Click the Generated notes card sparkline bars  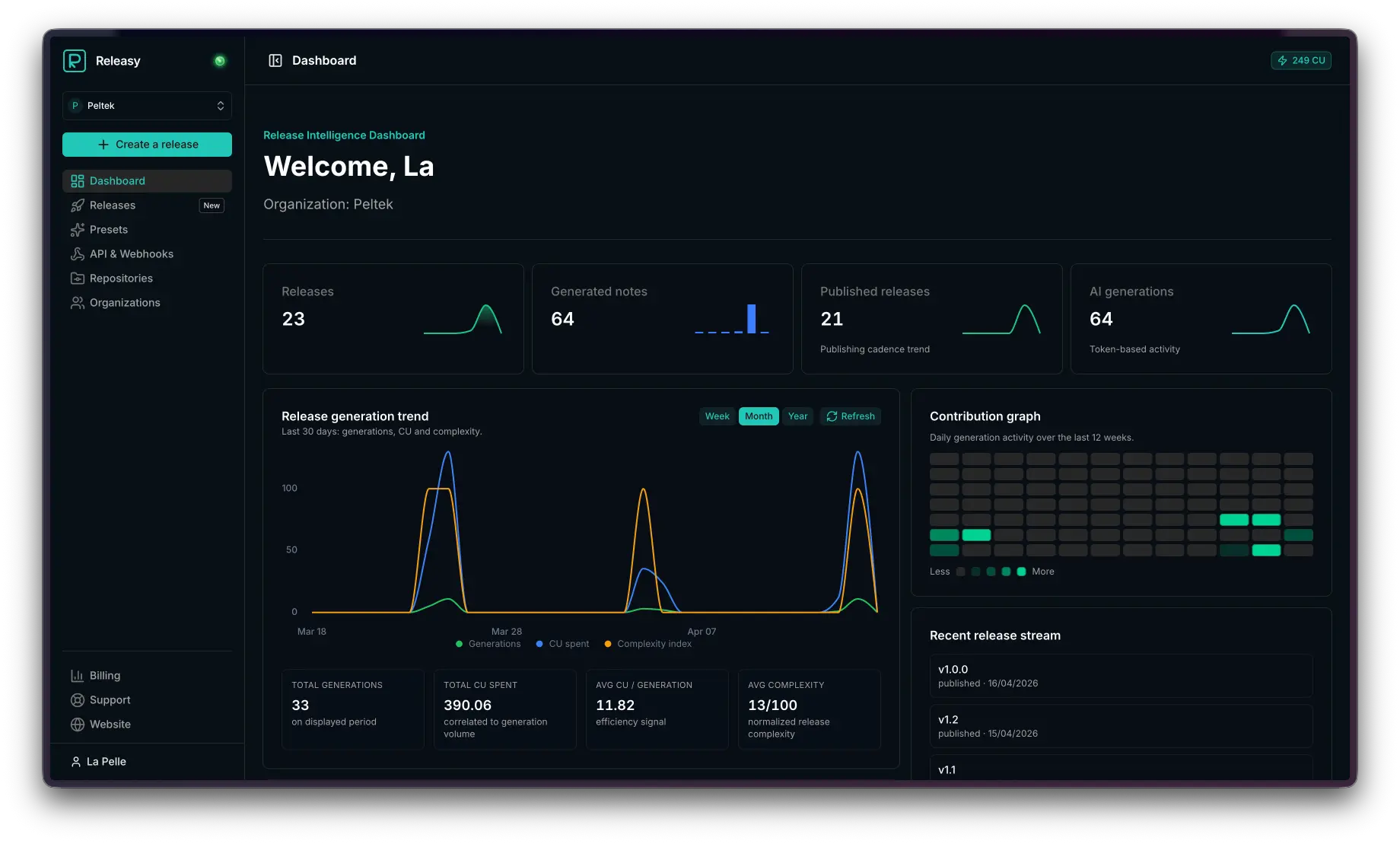point(732,319)
